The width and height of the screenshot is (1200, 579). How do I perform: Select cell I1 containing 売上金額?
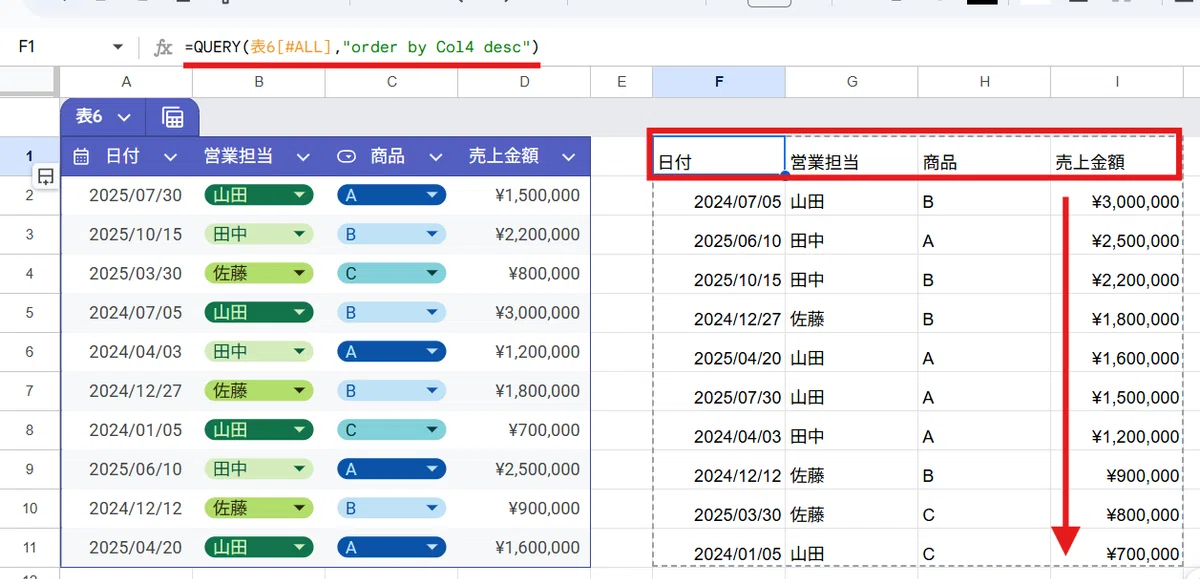pyautogui.click(x=1117, y=156)
